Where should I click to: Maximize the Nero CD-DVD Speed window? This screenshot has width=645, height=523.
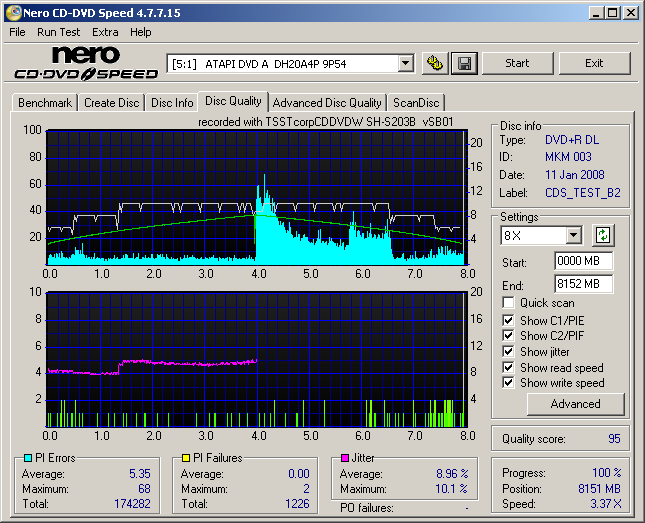tap(613, 13)
